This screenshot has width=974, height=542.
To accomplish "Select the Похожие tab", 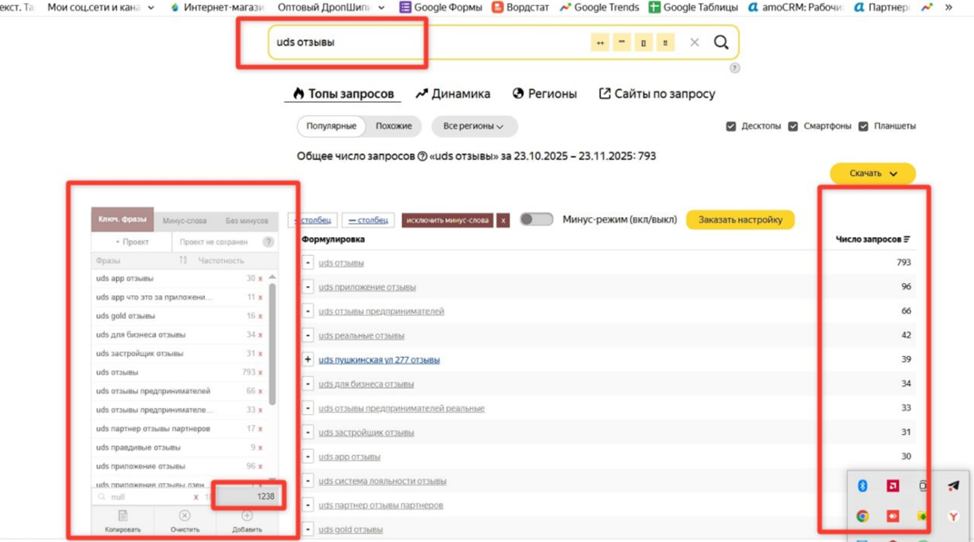I will pos(393,126).
